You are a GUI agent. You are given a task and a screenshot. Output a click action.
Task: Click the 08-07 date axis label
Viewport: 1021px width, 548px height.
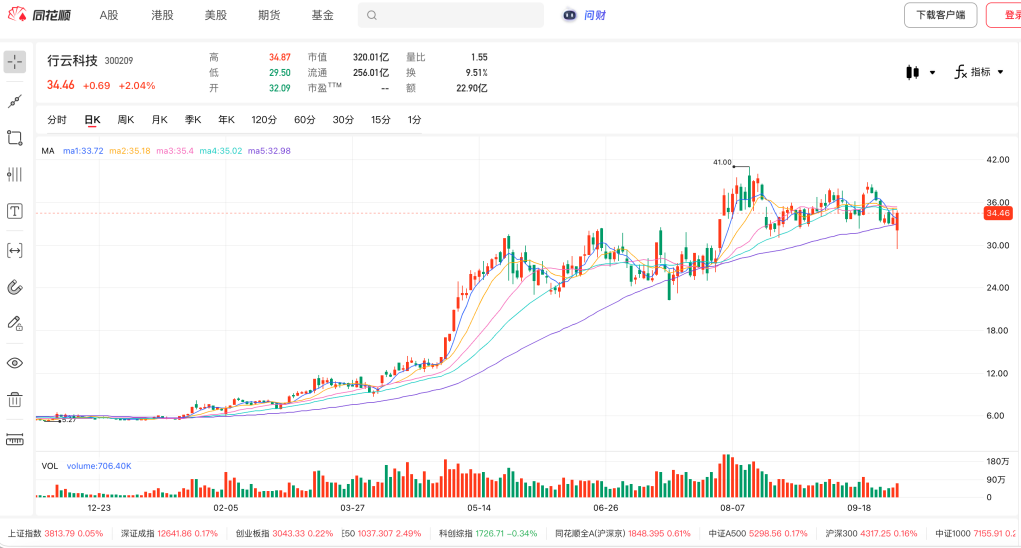732,508
